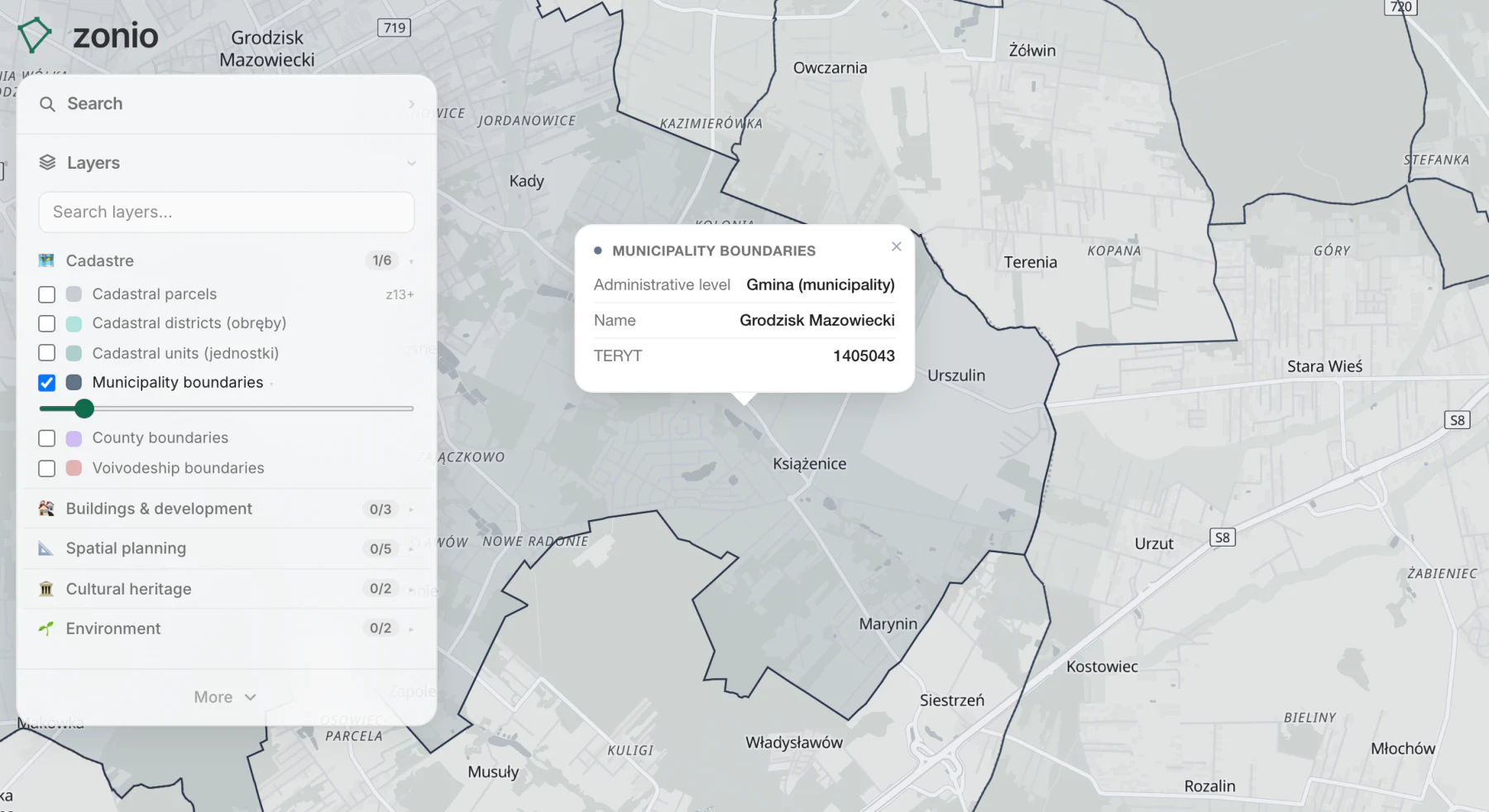
Task: Click the Buildings & development icon
Action: click(x=46, y=509)
